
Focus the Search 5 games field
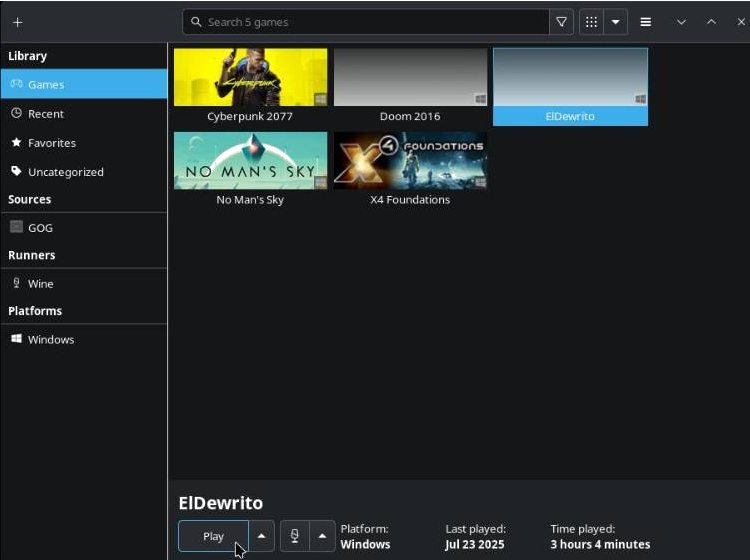coord(366,22)
